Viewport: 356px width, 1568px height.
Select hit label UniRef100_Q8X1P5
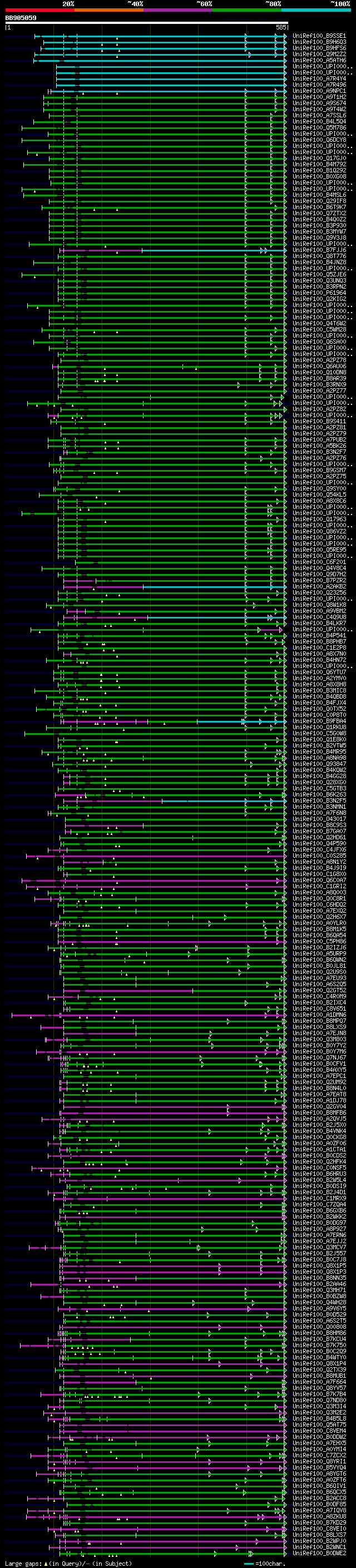click(319, 1265)
